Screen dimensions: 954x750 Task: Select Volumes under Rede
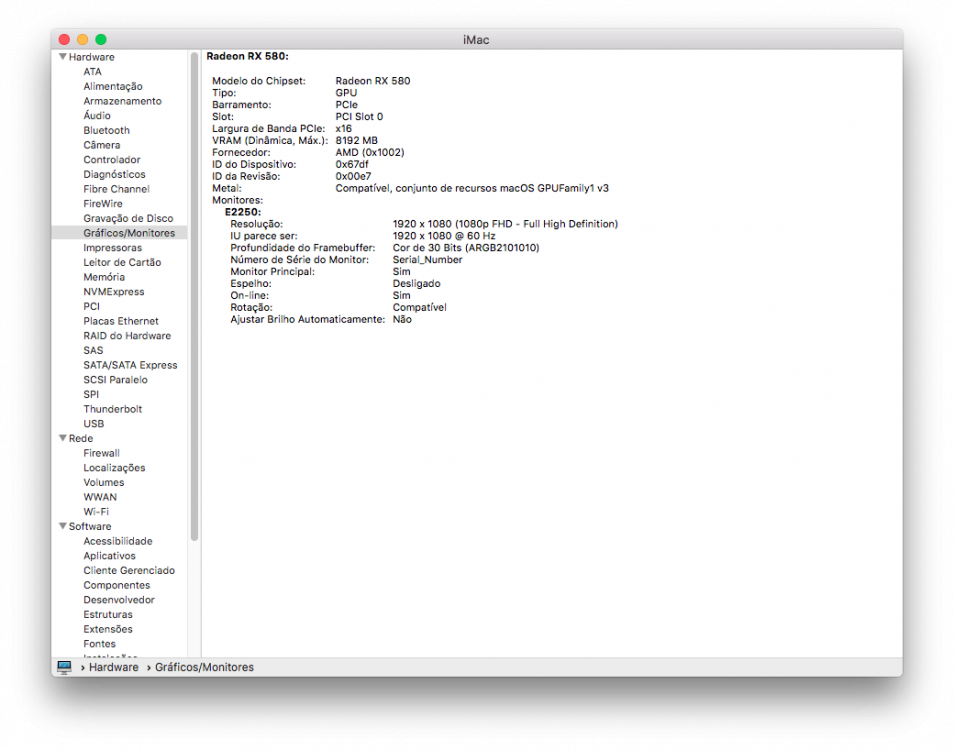tap(103, 482)
